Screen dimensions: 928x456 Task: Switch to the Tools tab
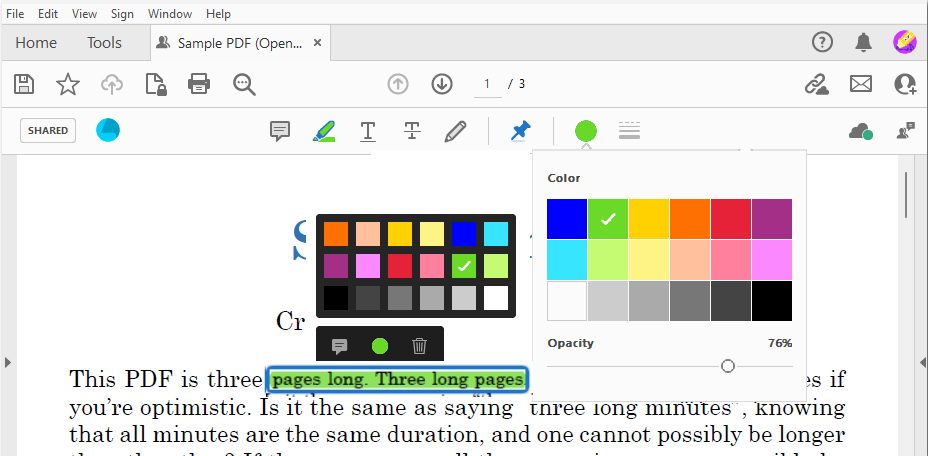point(104,43)
